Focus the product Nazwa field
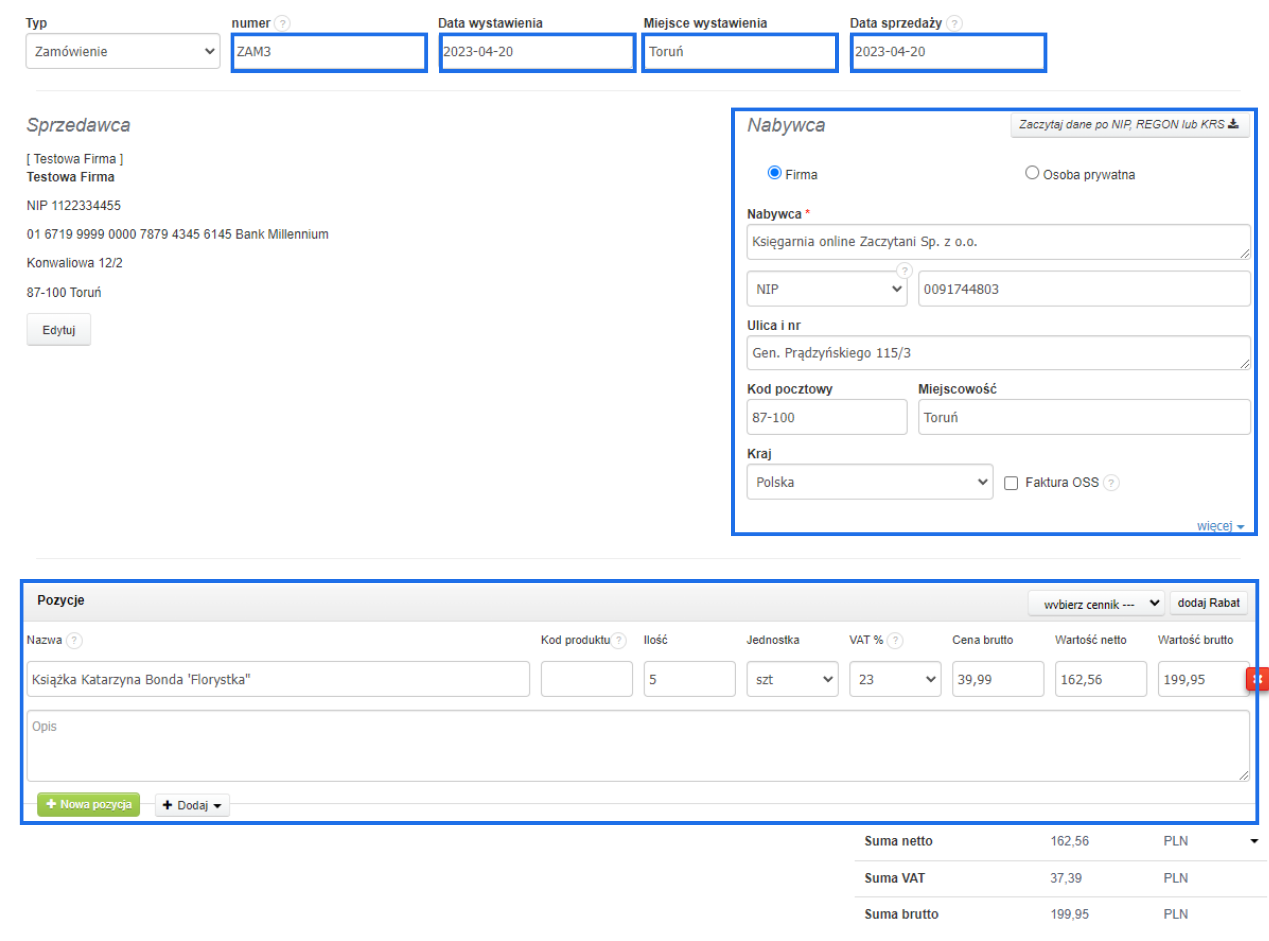This screenshot has height=941, width=1269. [278, 679]
